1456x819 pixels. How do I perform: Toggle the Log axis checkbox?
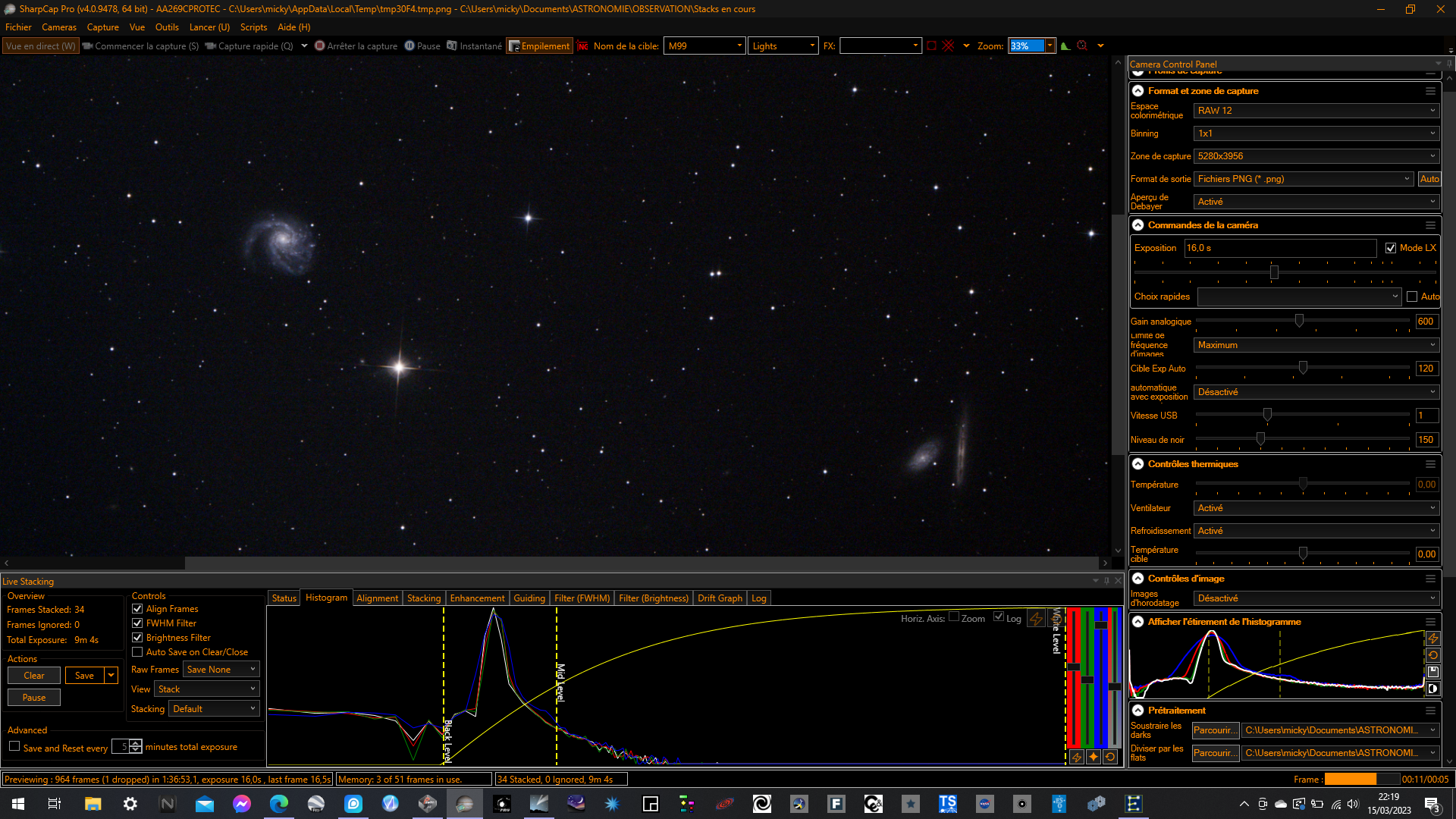point(999,617)
